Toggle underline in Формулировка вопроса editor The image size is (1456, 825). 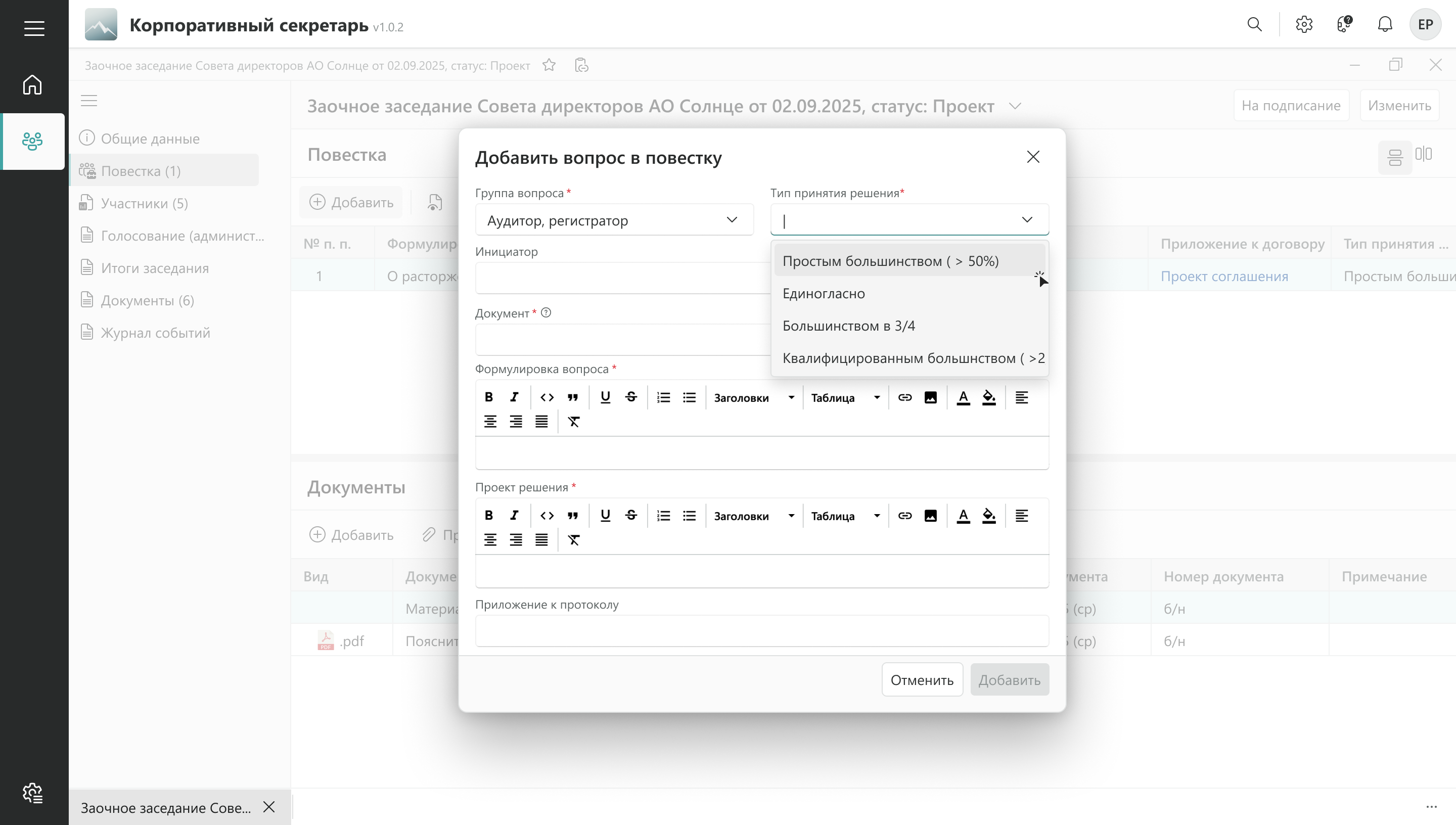click(x=605, y=397)
